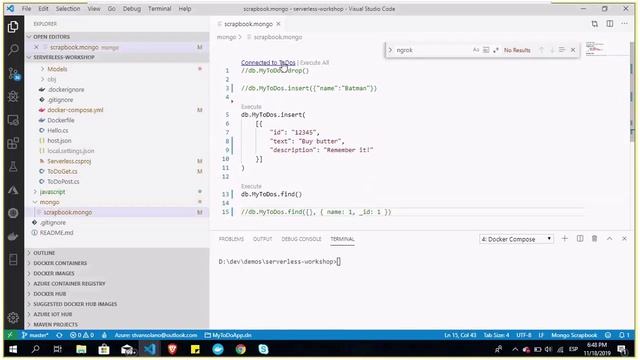Open the compare changes editor icon
This screenshot has width=640, height=360.
tap(595, 24)
